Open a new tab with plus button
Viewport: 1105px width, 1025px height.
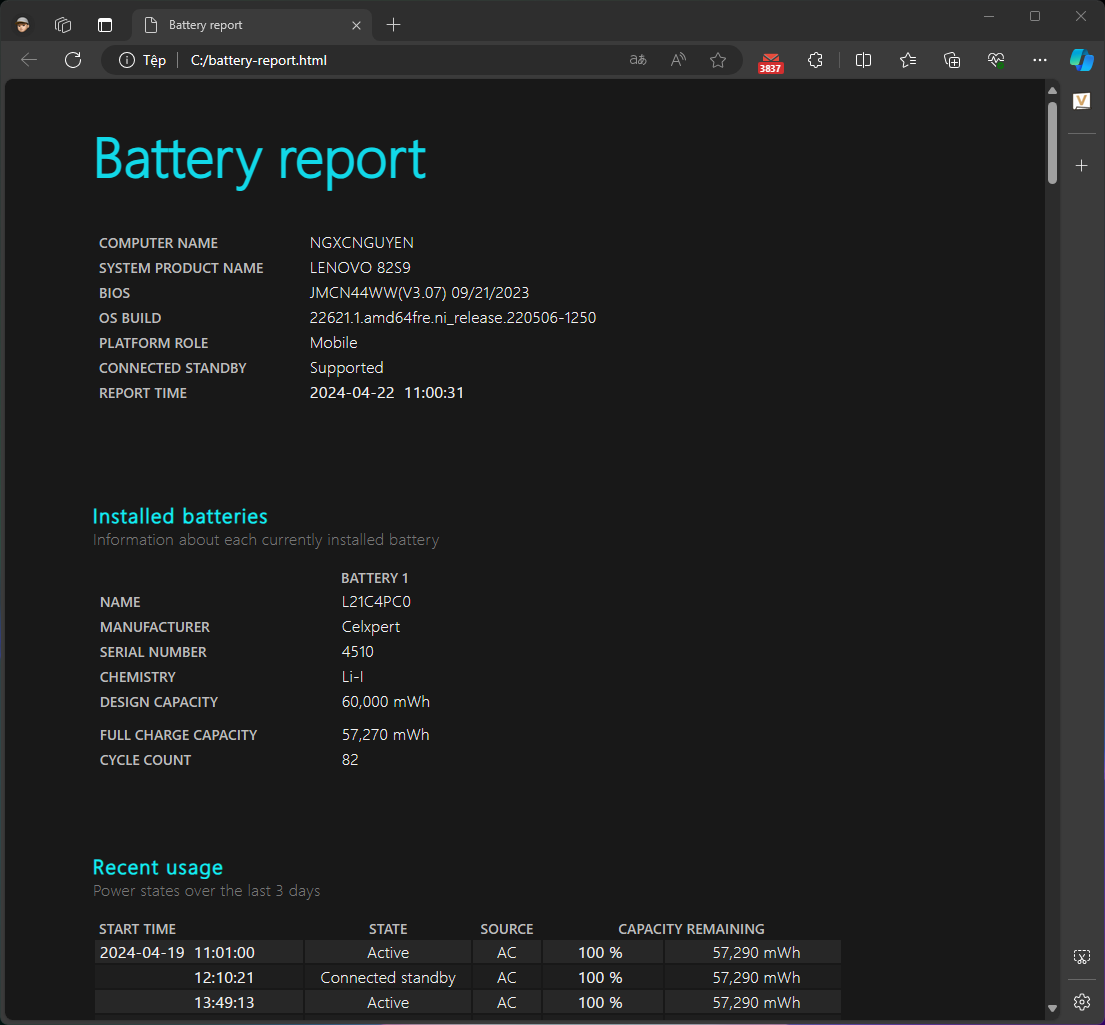coord(393,25)
